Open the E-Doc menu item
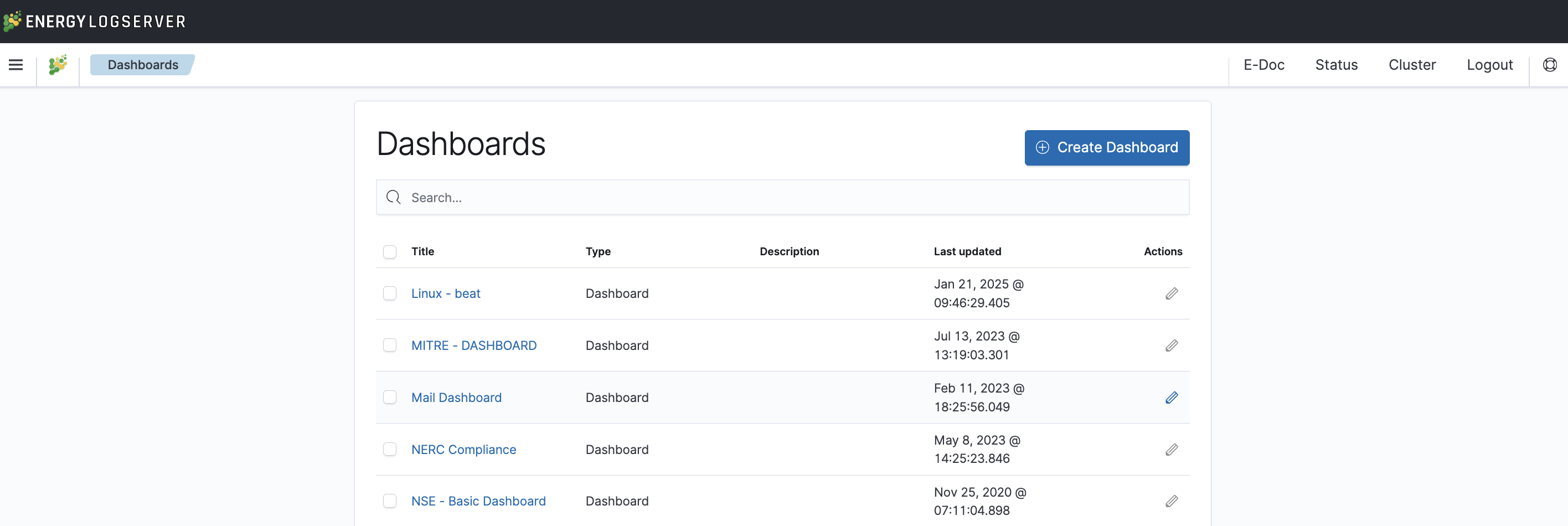 (1263, 65)
